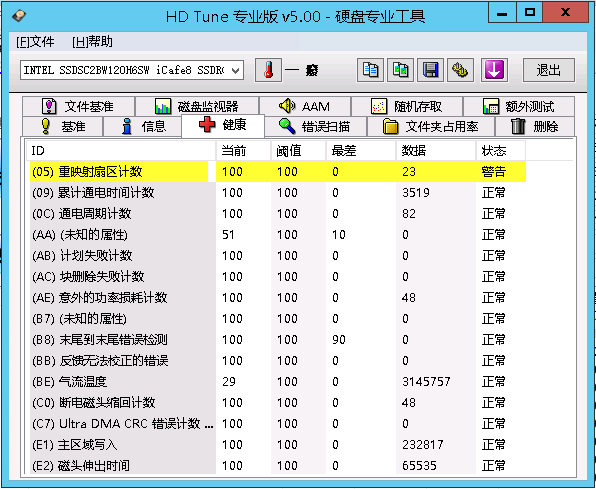Open the 信息 info tab
Viewport: 596px width, 489px height.
pos(143,126)
